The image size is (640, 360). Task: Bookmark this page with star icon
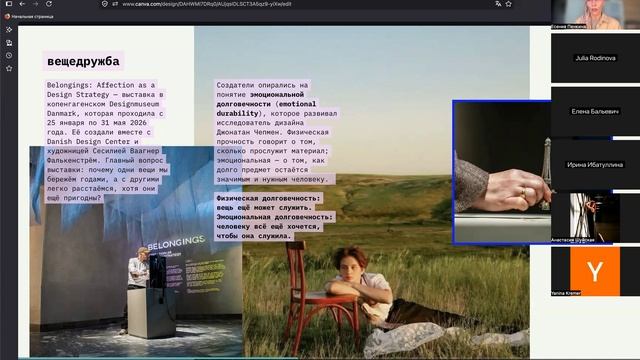[x=509, y=4]
